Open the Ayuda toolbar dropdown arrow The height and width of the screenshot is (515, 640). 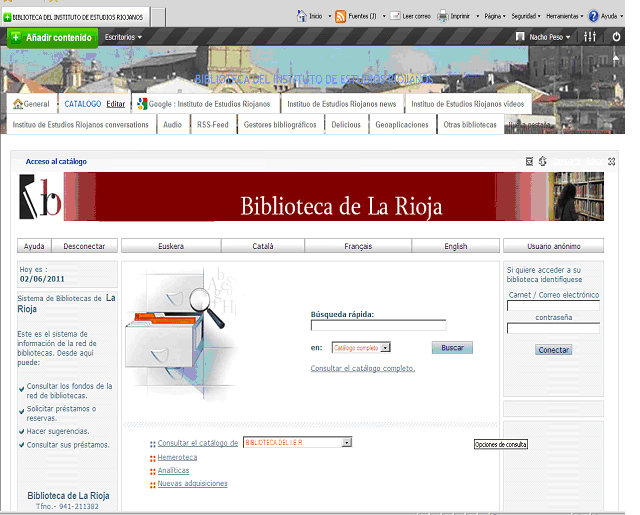pyautogui.click(x=622, y=16)
